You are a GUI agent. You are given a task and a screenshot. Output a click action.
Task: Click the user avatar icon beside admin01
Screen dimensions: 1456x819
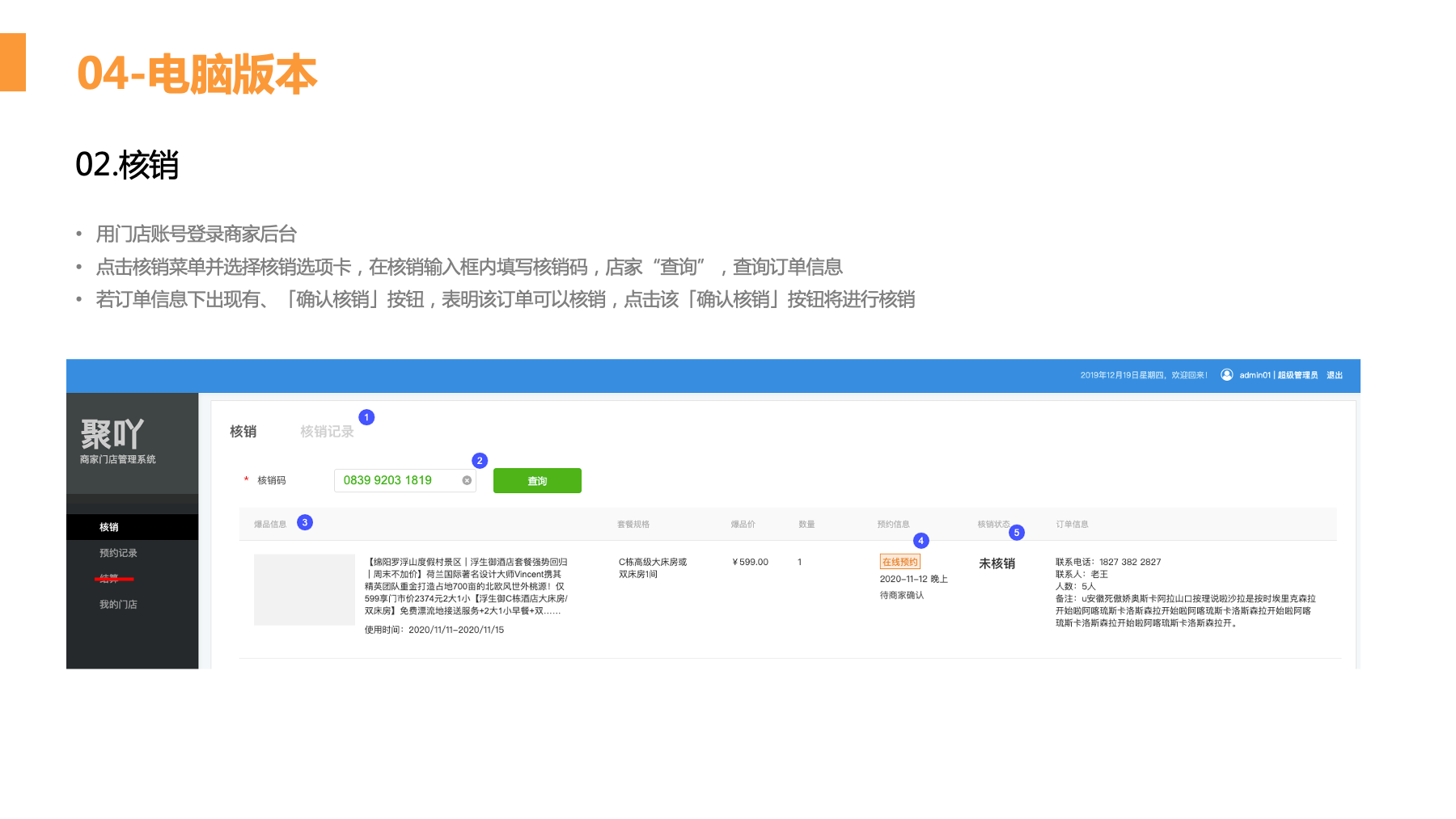click(x=1226, y=374)
